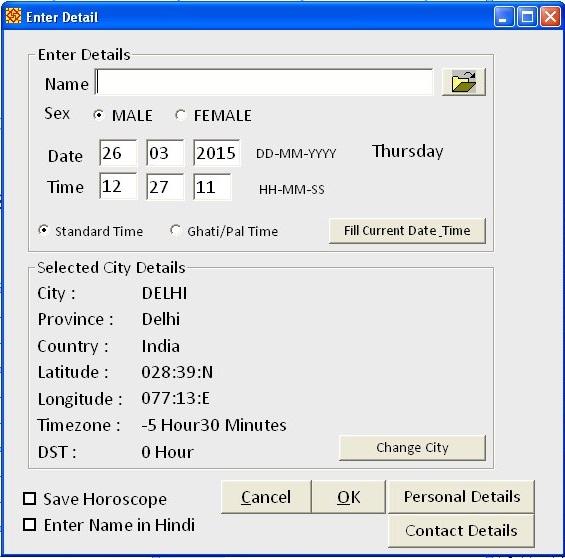
Task: Focus the minutes field showing 27
Action: (165, 186)
